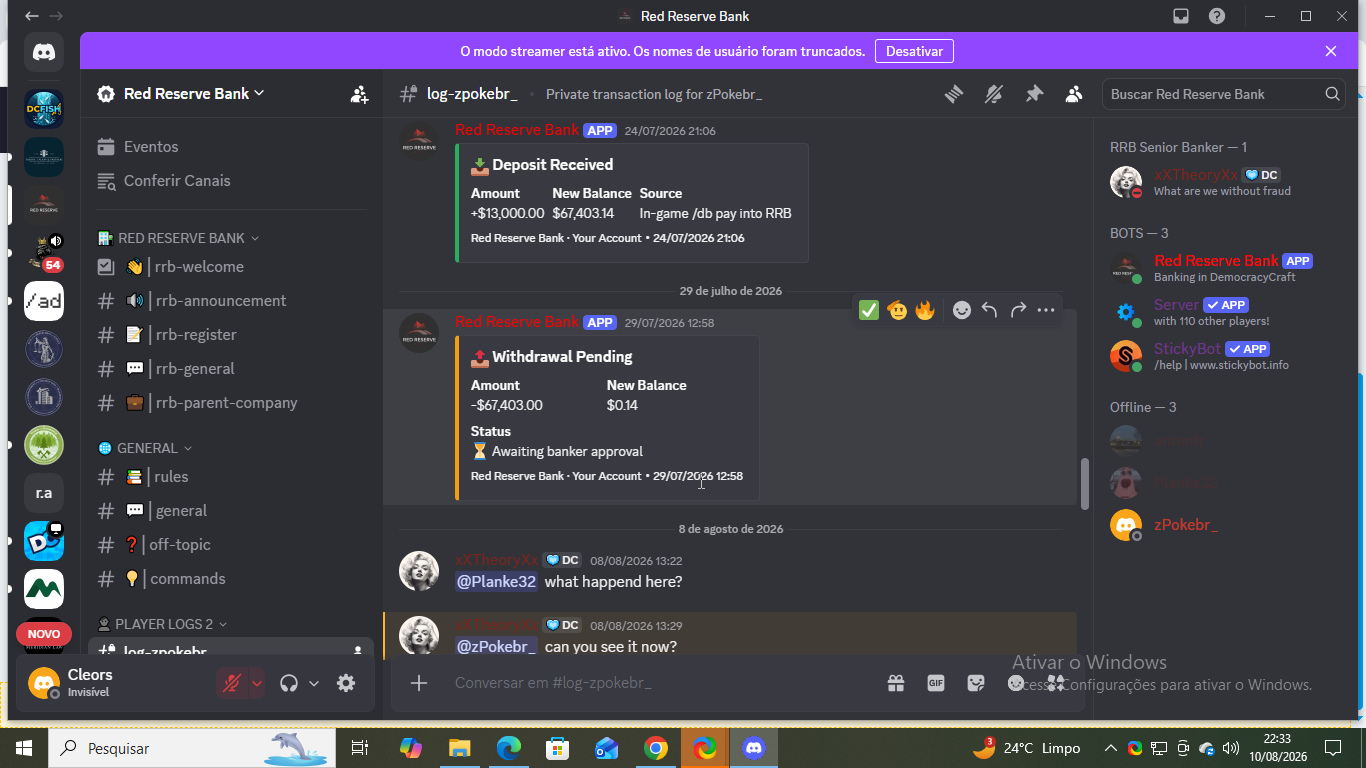Open the GIF picker

pos(936,683)
